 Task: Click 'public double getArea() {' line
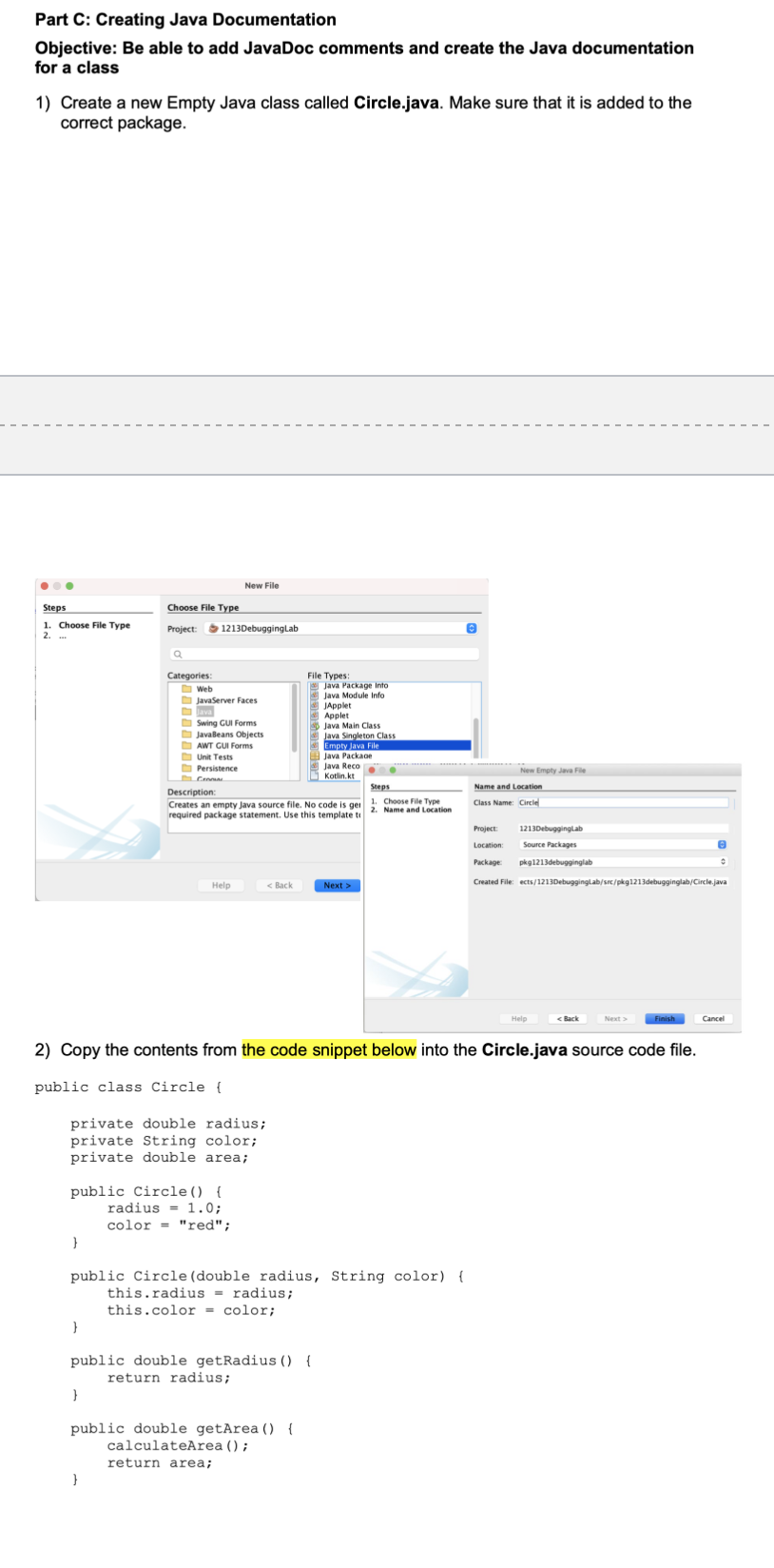click(182, 1429)
